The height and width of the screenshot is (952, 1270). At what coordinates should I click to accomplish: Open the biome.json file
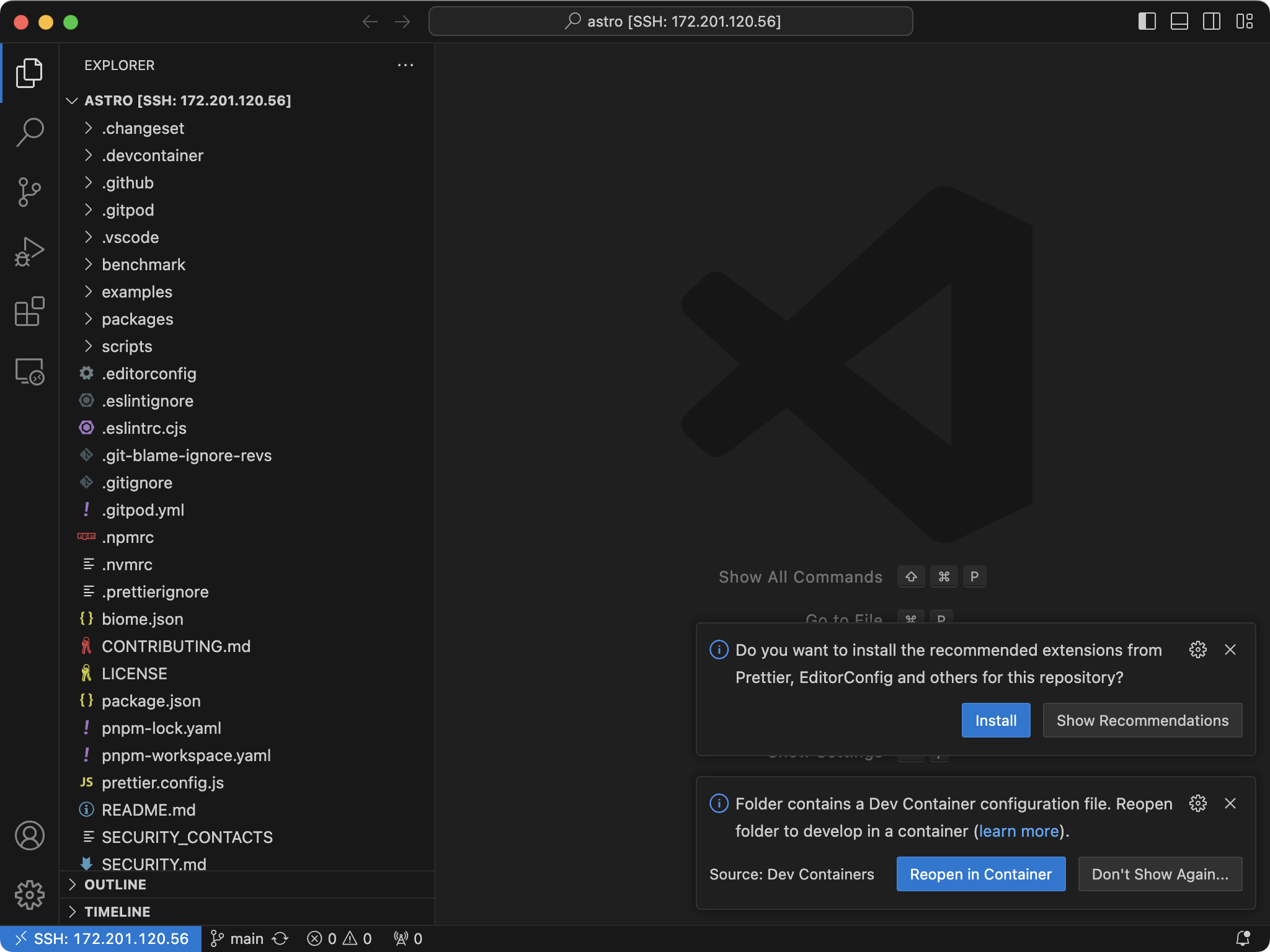[x=247, y=619]
